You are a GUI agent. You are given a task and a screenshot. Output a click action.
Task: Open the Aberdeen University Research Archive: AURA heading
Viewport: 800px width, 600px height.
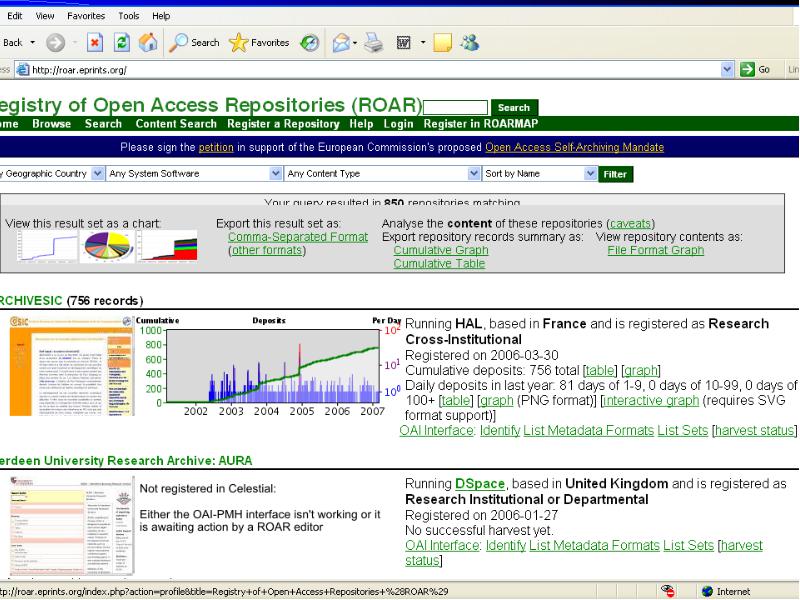point(126,461)
